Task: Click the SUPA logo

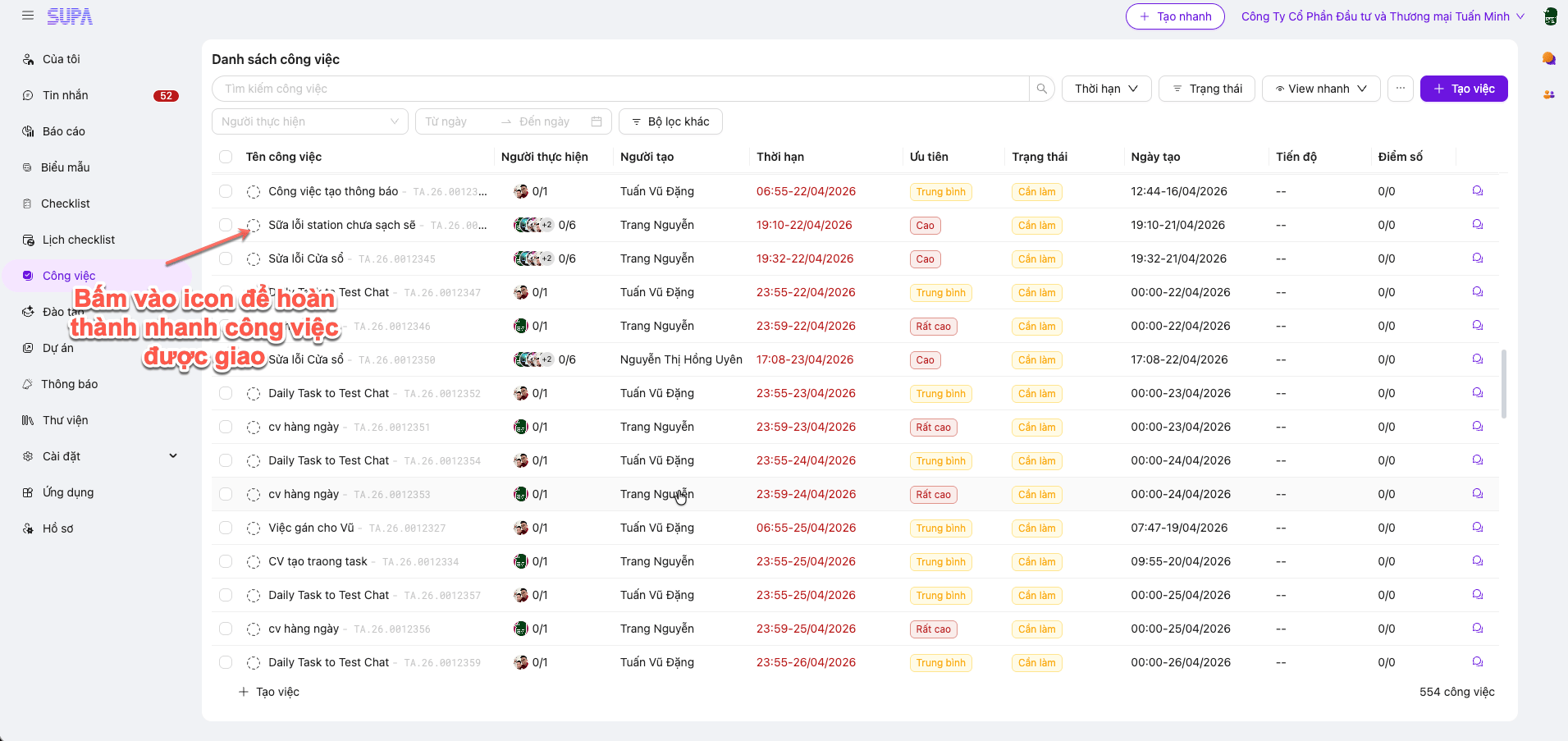Action: 70,16
